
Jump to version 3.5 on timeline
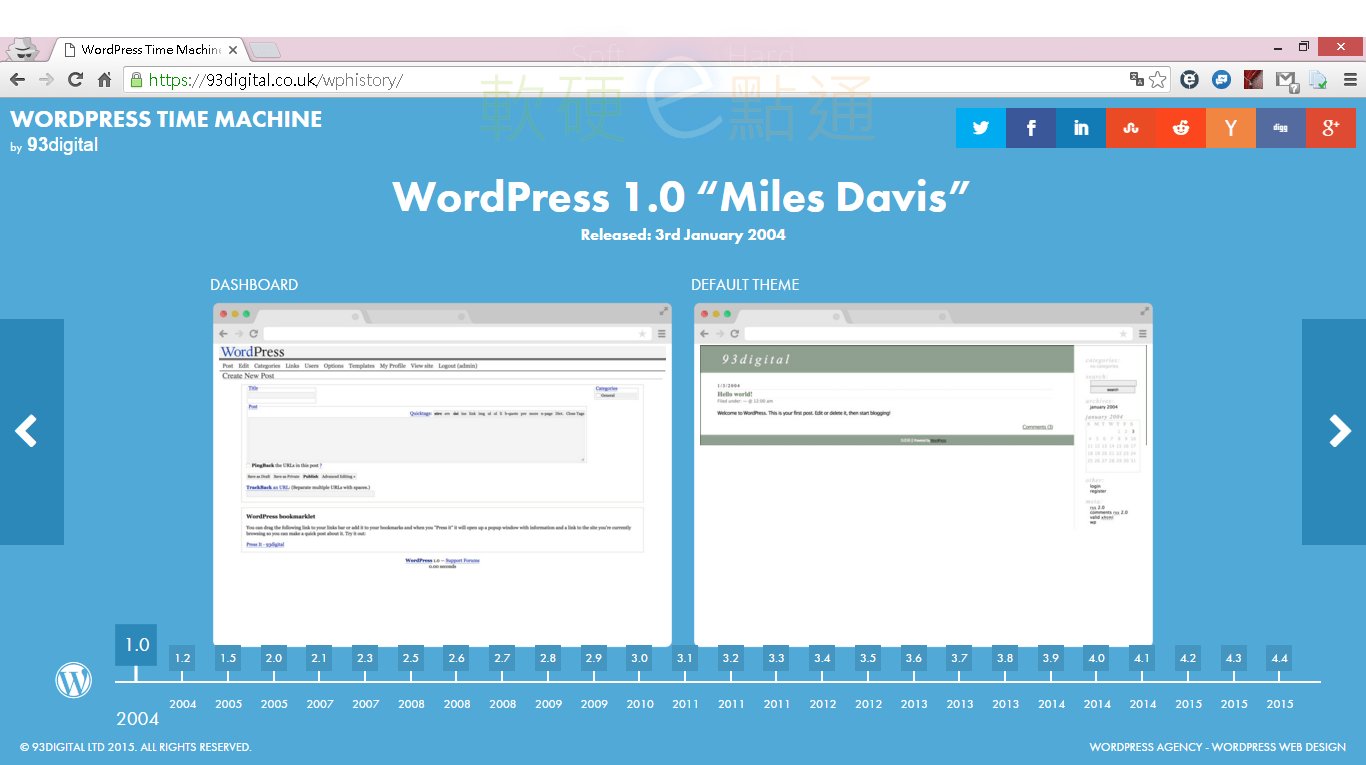tap(868, 658)
